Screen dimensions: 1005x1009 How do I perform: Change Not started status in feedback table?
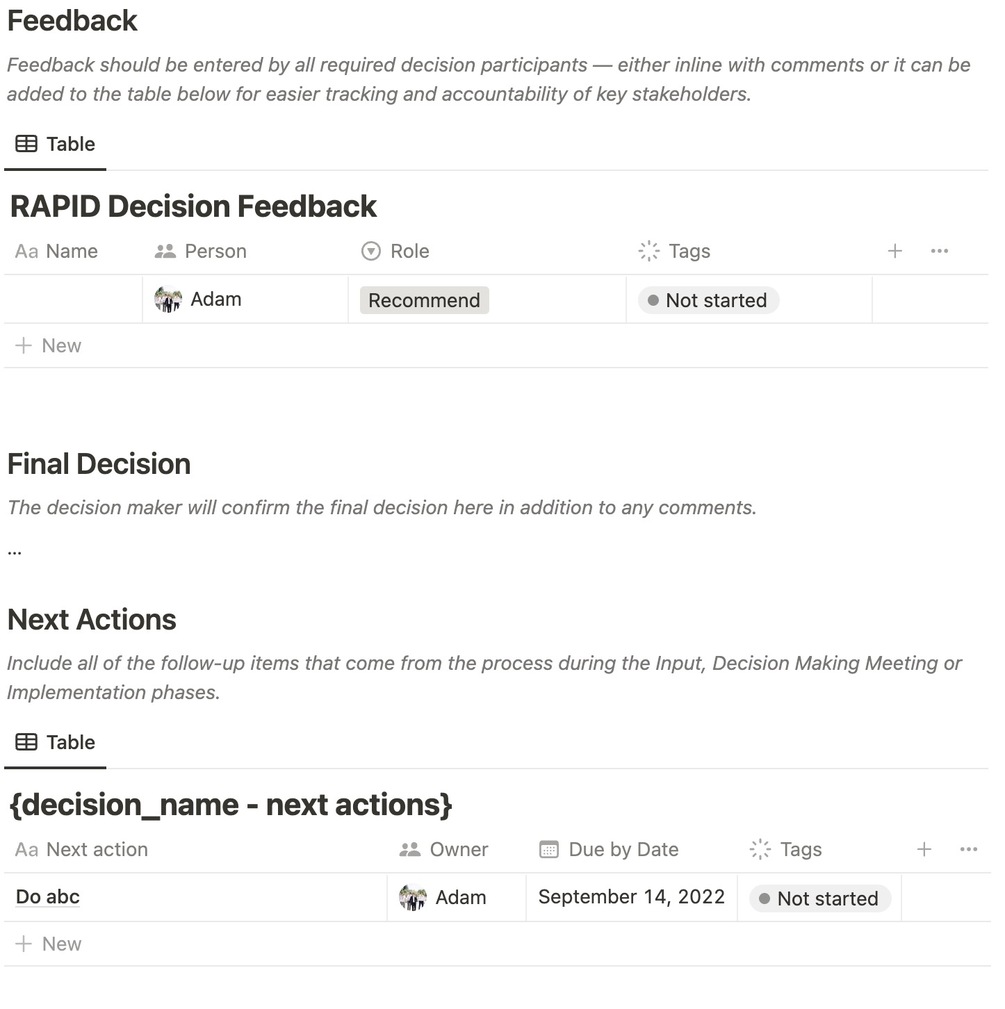pos(708,300)
